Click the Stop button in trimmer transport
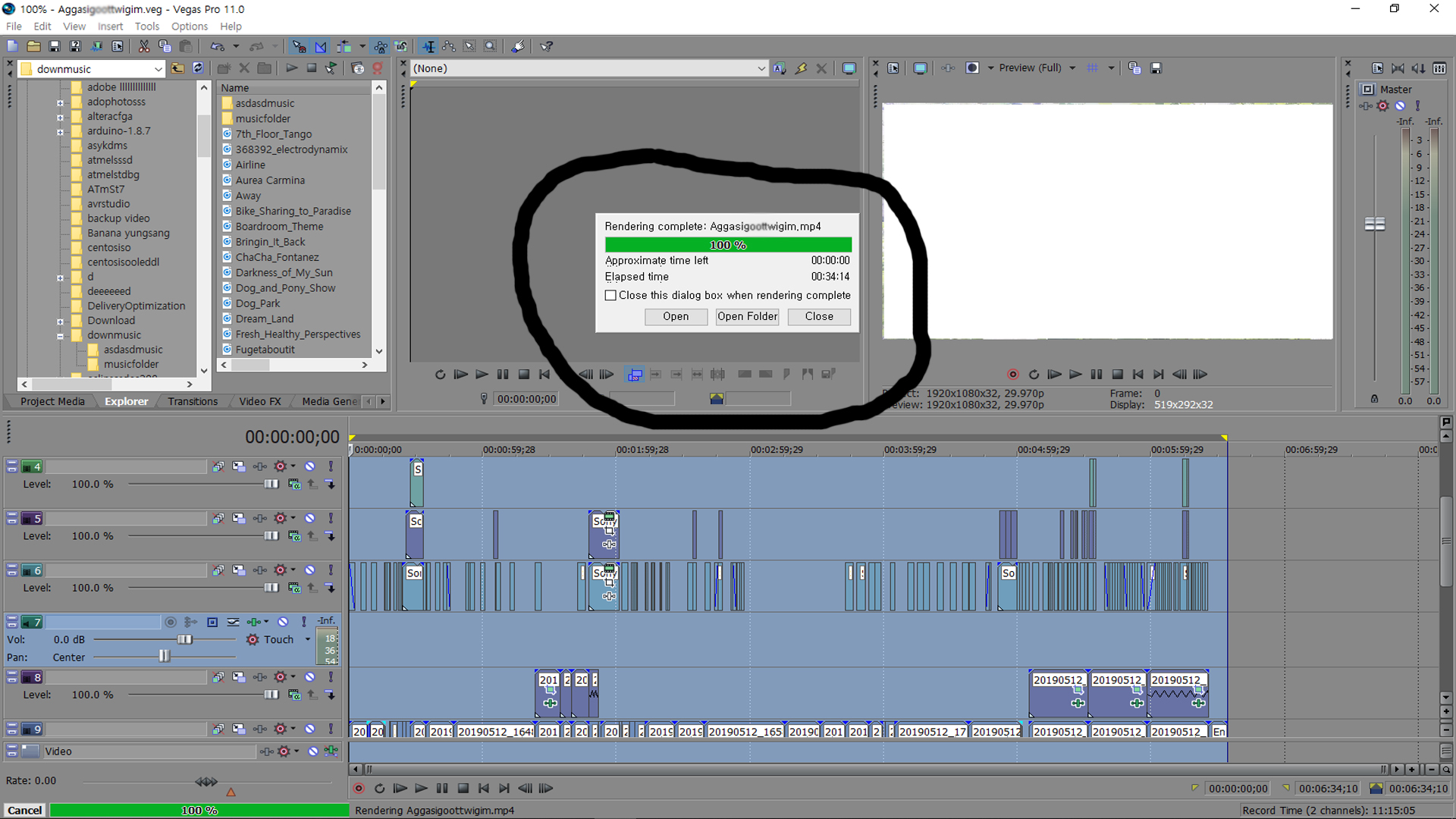The height and width of the screenshot is (819, 1456). point(523,375)
